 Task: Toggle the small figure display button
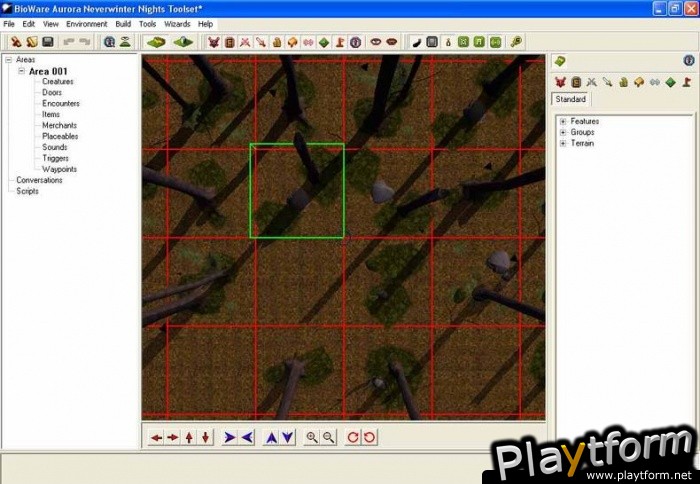448,42
